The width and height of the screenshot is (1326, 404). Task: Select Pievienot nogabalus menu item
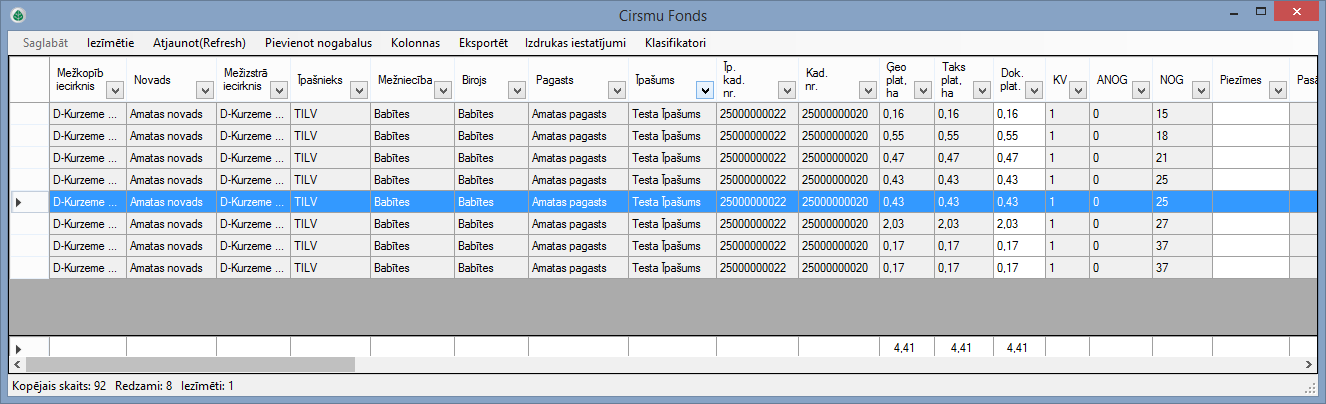click(318, 43)
